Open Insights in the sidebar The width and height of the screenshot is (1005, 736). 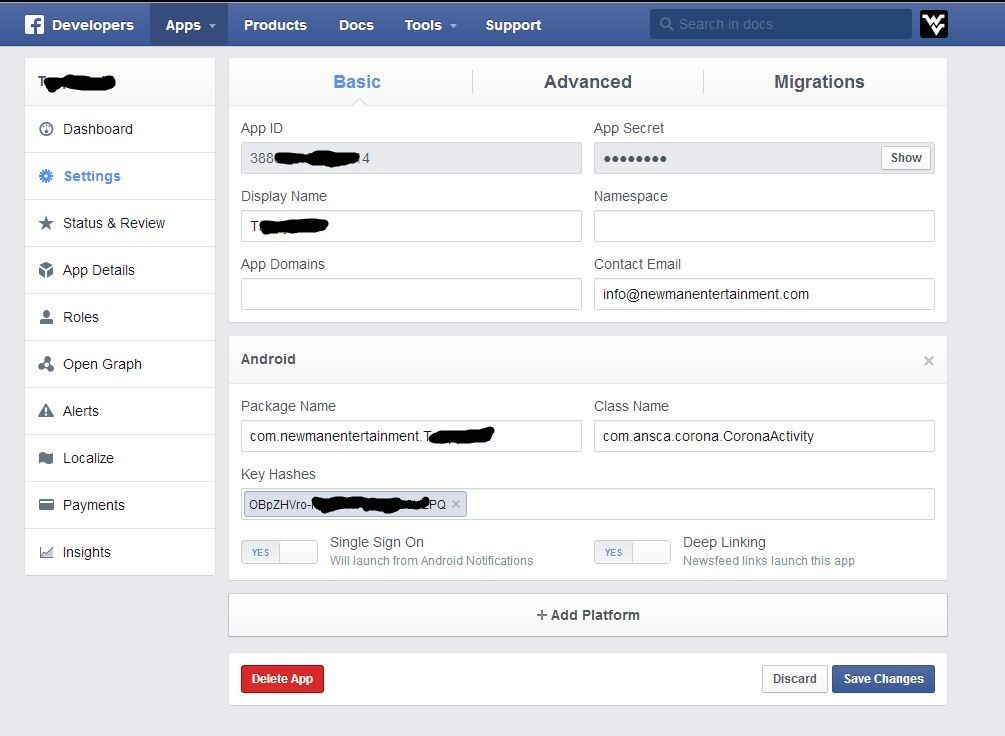120,552
